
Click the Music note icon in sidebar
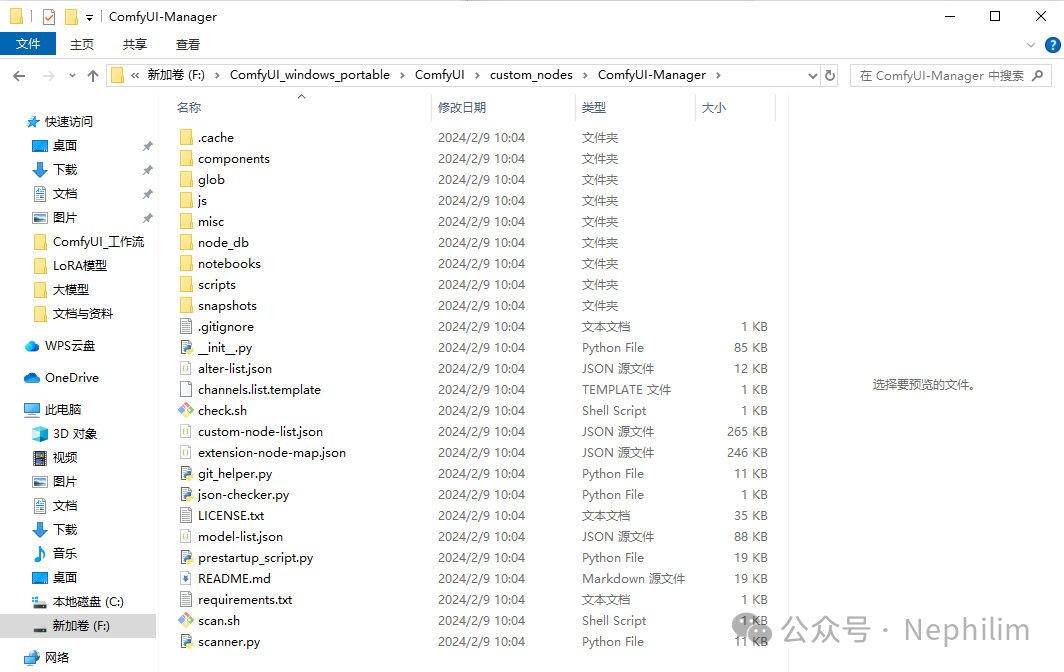(x=40, y=554)
